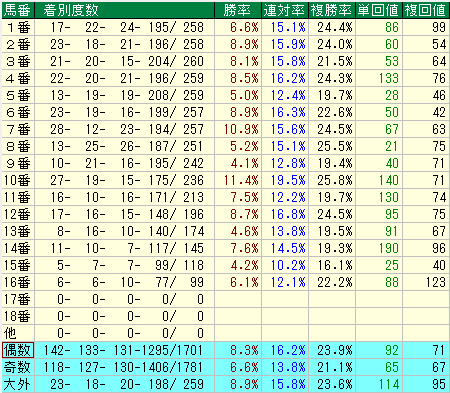This screenshot has width=450, height=393.
Task: Select the 4番 row label
Action: (18, 78)
